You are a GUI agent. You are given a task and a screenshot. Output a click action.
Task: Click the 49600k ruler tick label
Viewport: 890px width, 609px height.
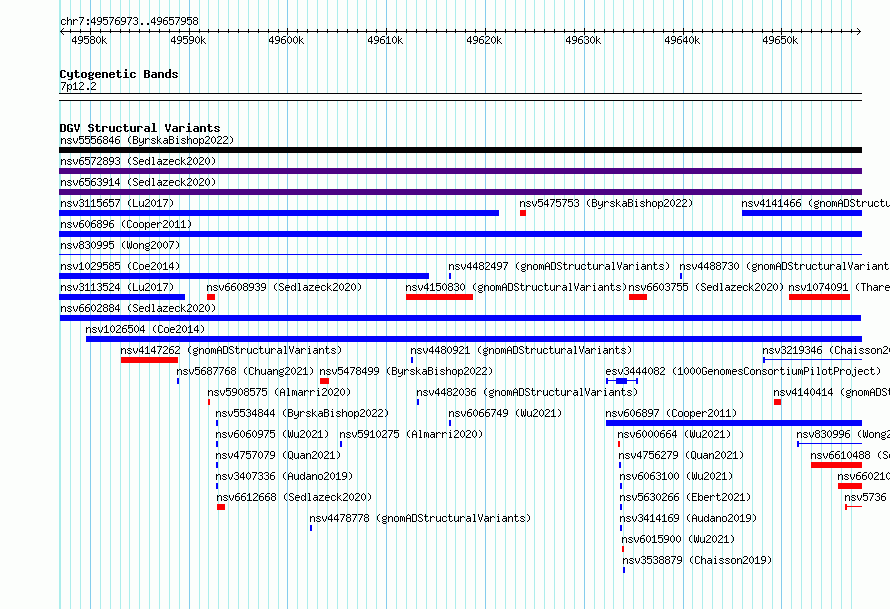(x=286, y=40)
